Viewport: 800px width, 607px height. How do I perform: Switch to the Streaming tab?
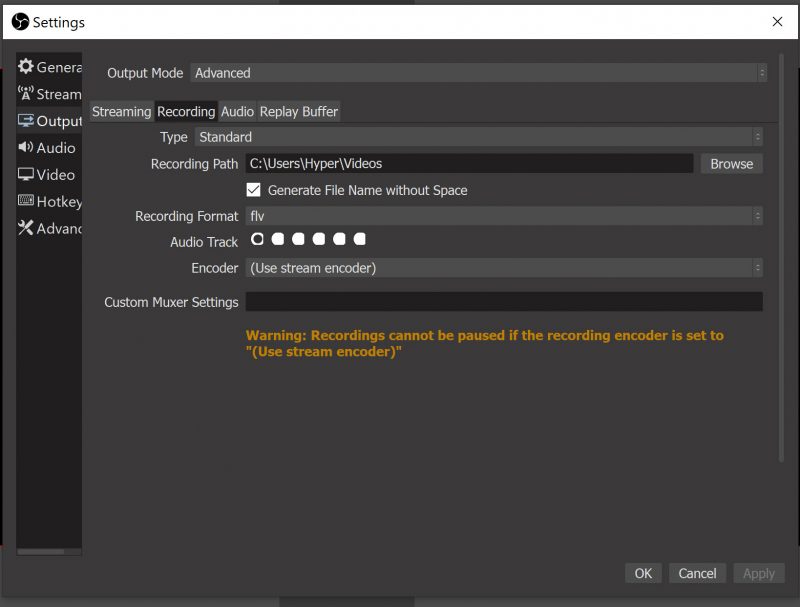(x=121, y=112)
